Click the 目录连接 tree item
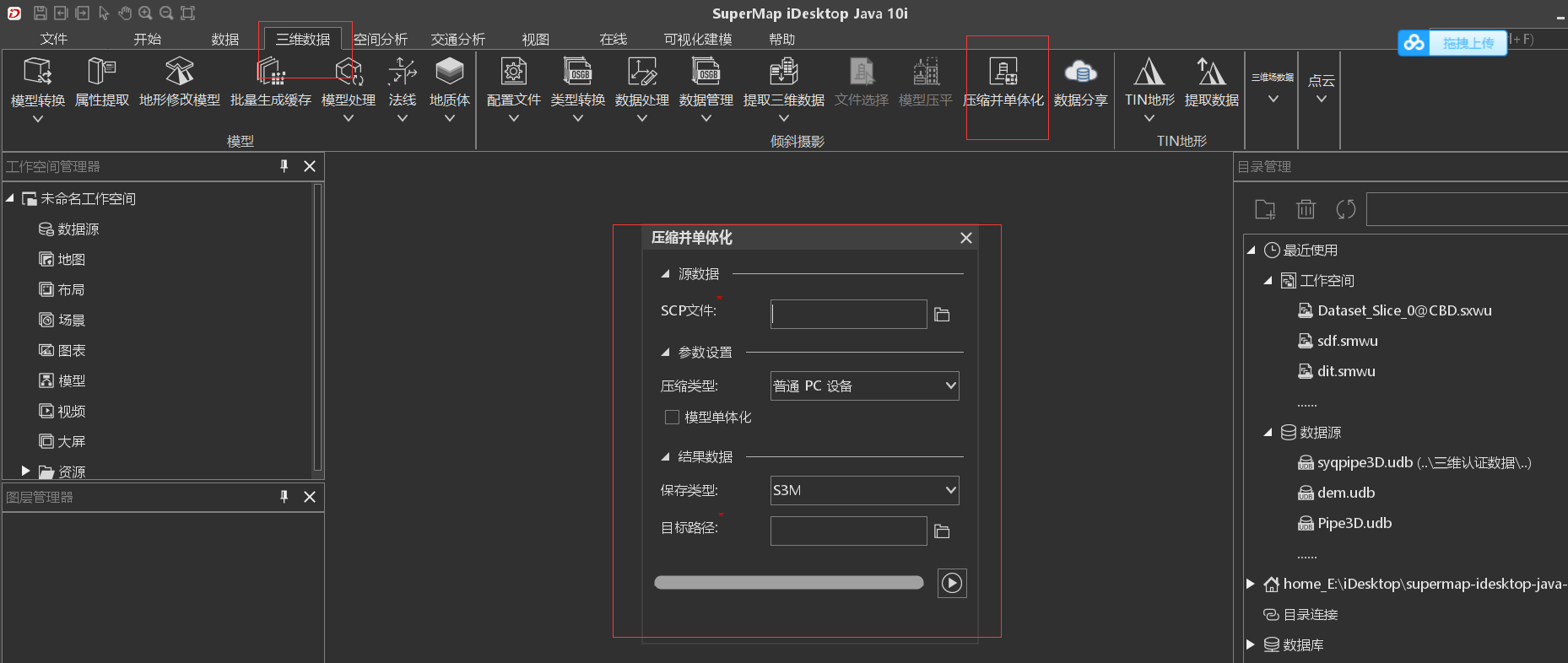The width and height of the screenshot is (1568, 663). [1300, 614]
